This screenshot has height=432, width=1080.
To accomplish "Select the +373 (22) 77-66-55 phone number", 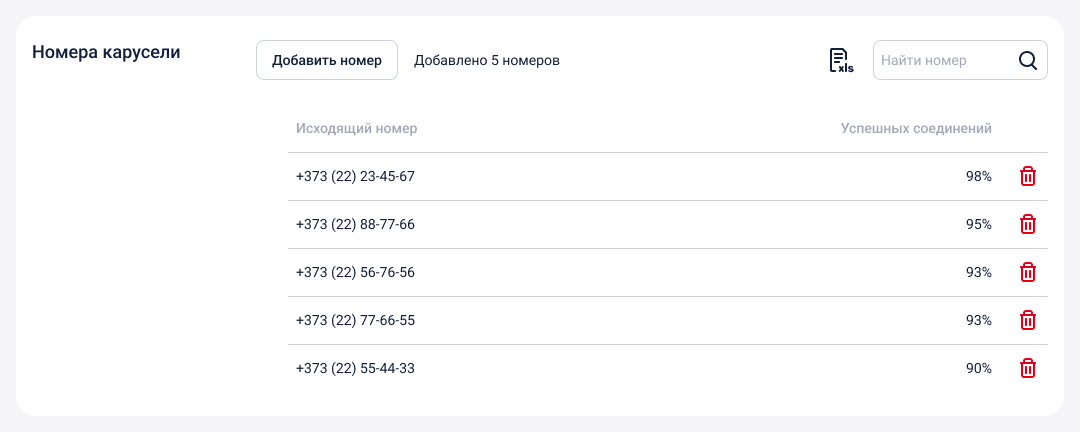I will tap(355, 320).
